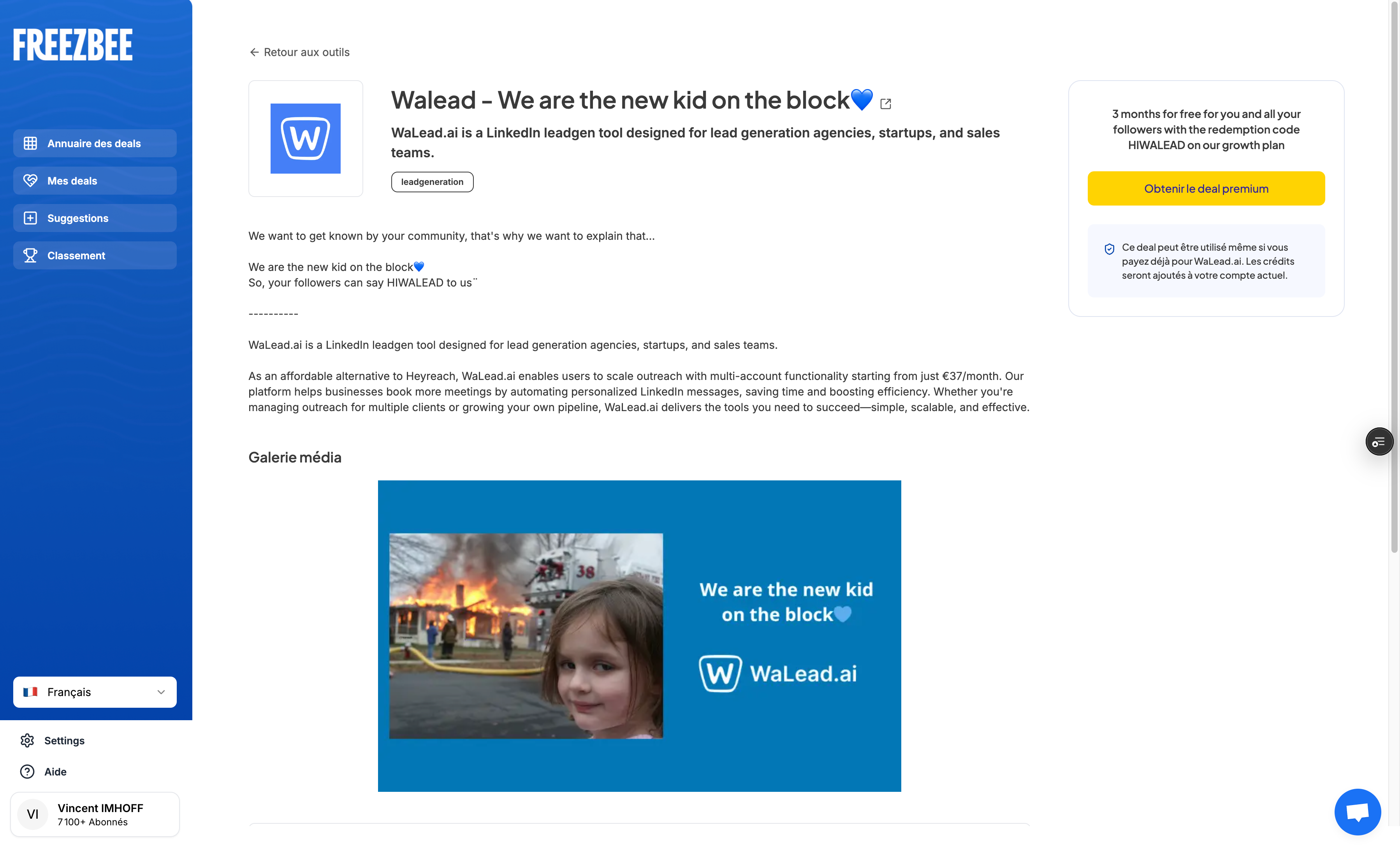Open the external link icon beside the title
The height and width of the screenshot is (851, 1400).
[x=885, y=104]
